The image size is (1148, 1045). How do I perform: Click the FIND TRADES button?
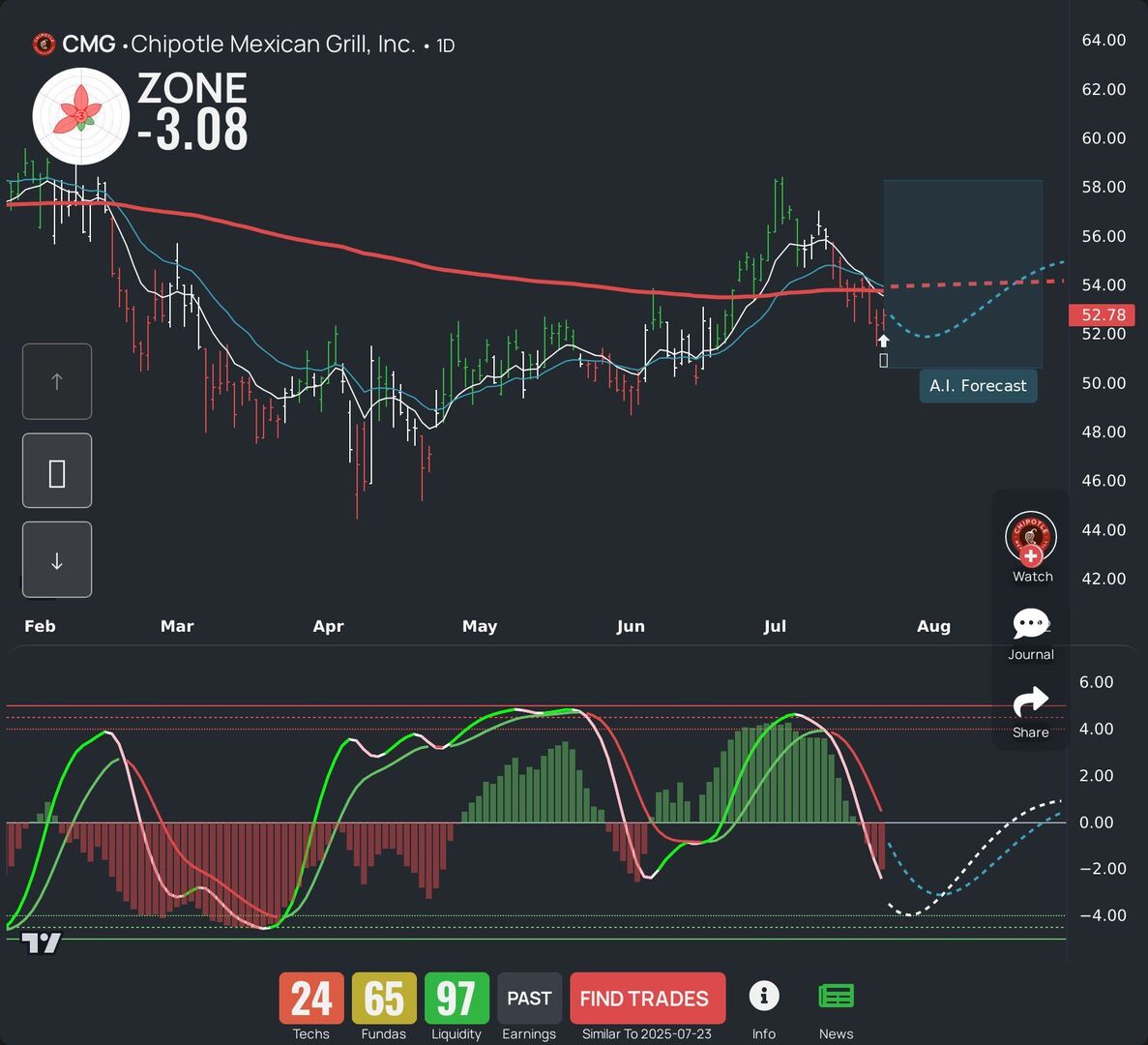(x=647, y=999)
